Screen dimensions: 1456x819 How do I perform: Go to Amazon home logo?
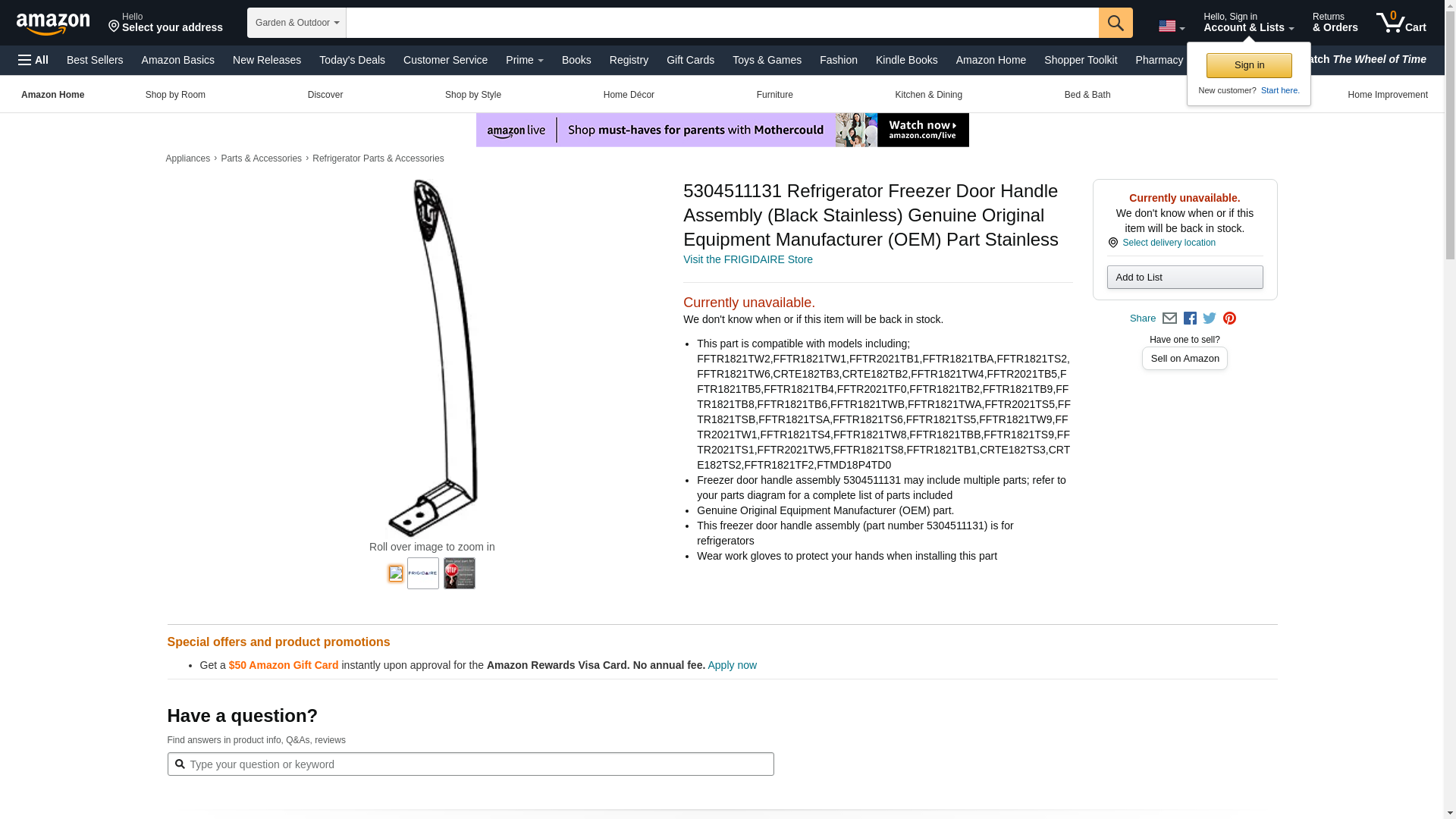coord(53,24)
